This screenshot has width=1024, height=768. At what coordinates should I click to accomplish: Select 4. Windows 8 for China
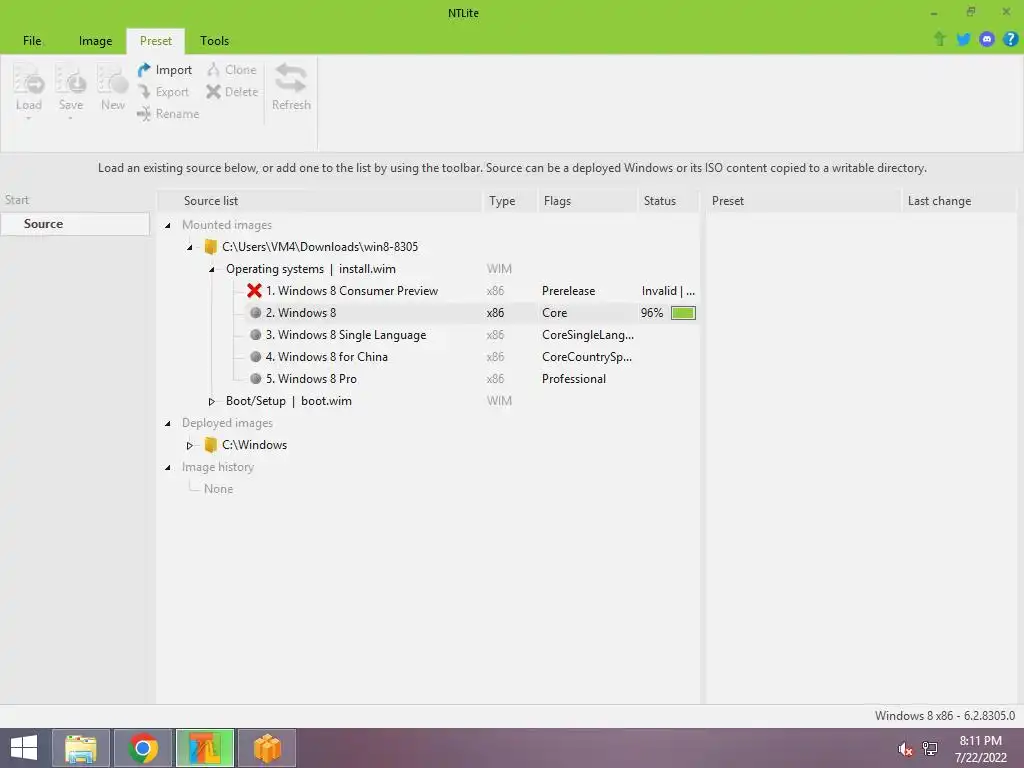pyautogui.click(x=327, y=357)
